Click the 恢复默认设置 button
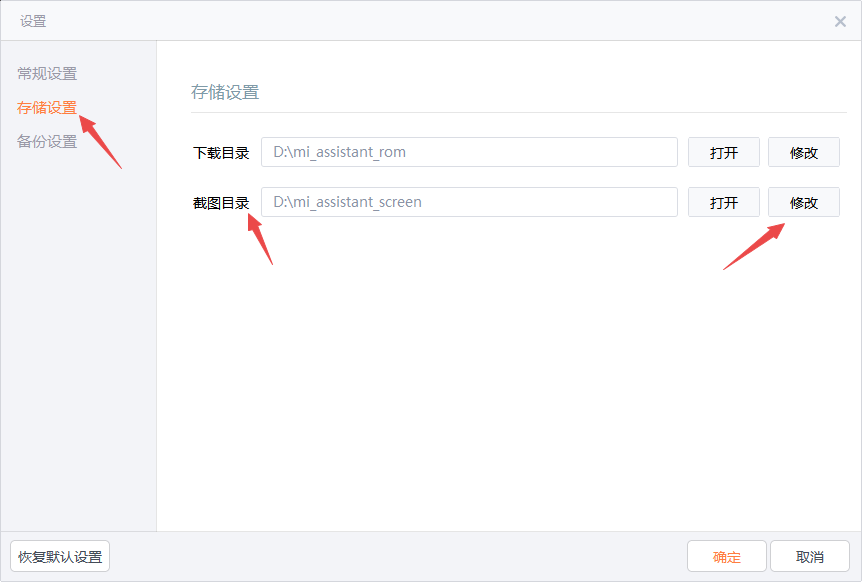Screen dimensions: 862x582 (x=60, y=557)
